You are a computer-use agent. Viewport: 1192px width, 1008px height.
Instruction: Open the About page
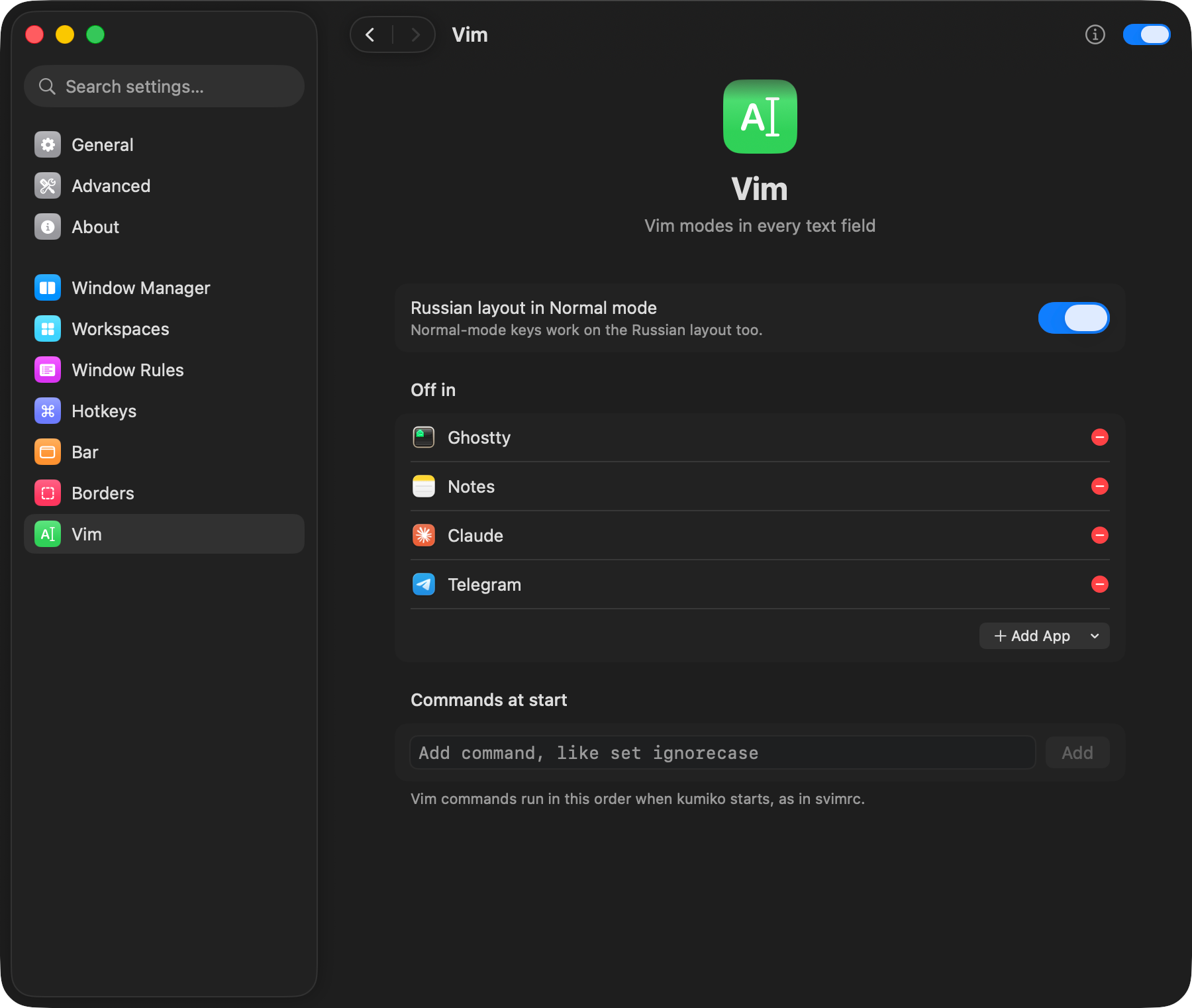coord(164,227)
